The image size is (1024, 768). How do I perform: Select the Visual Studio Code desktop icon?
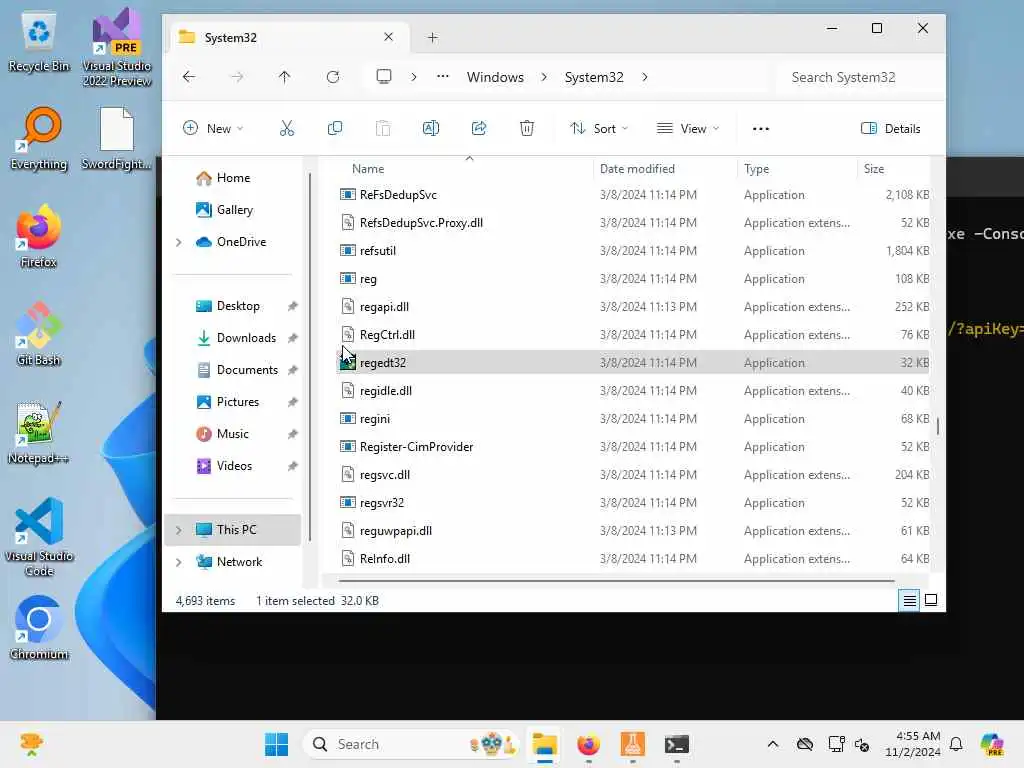[x=39, y=537]
